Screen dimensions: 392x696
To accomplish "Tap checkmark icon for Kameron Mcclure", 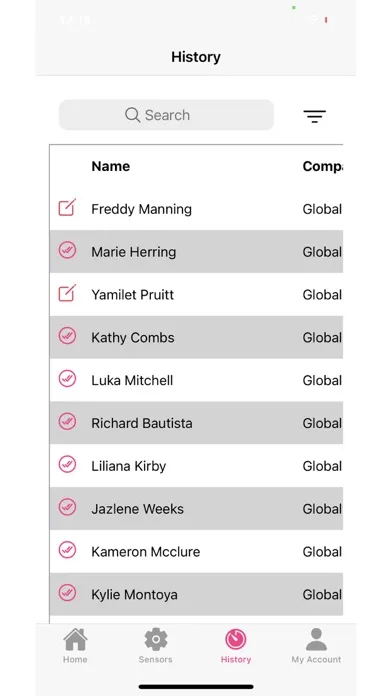I will (67, 550).
